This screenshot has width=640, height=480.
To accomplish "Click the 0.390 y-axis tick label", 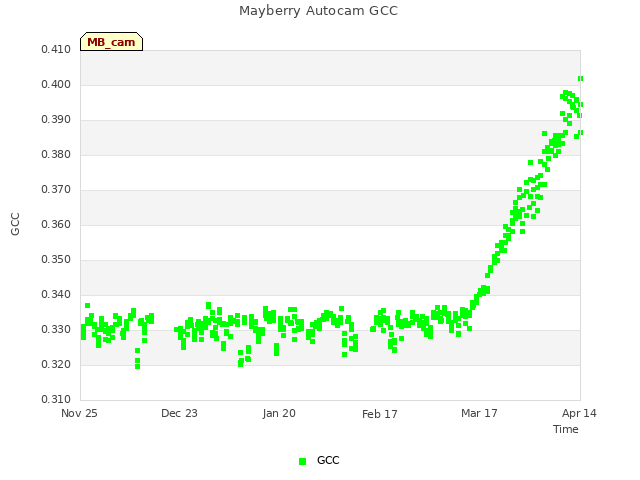I will coord(56,120).
